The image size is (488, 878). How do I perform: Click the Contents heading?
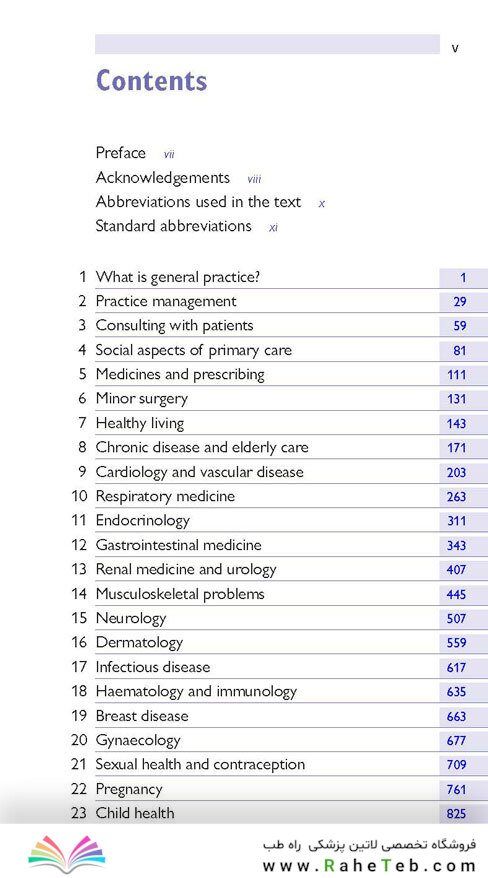[152, 81]
